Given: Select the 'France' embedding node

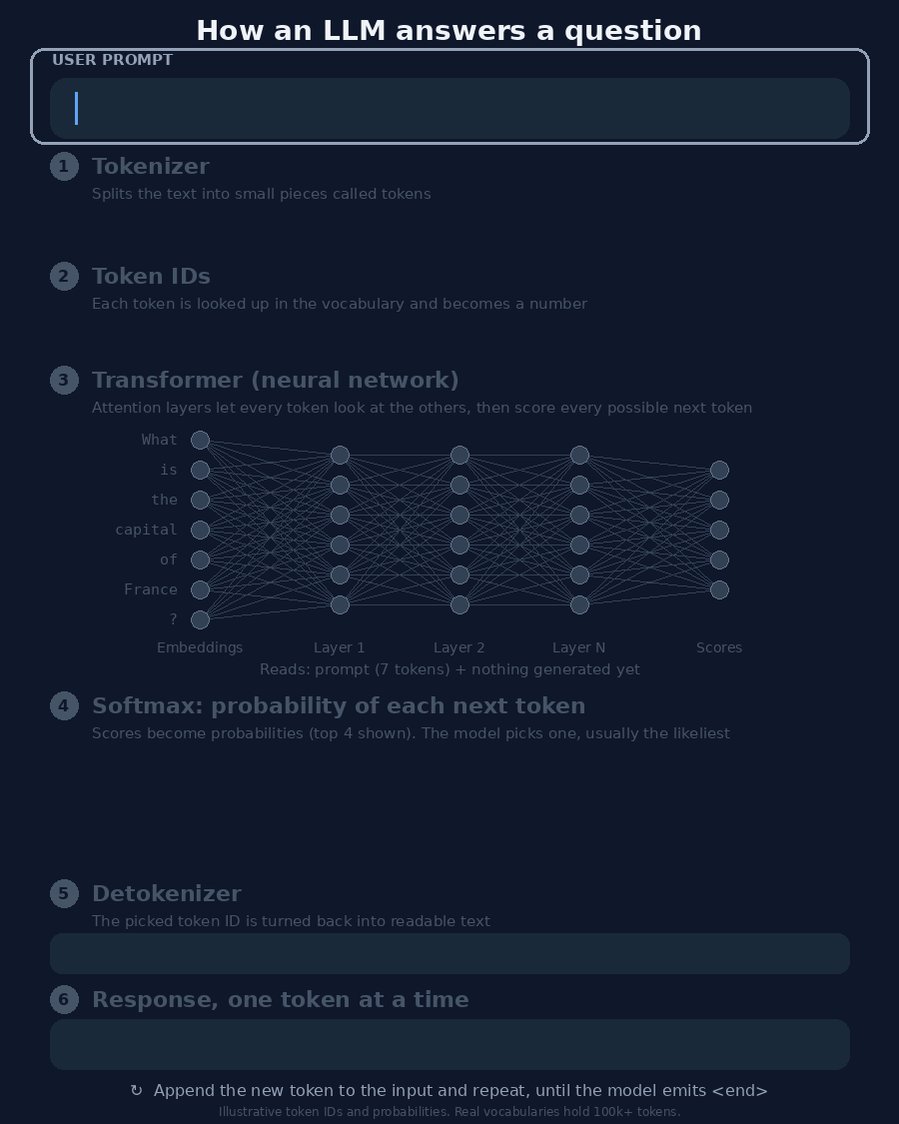Looking at the screenshot, I should (200, 590).
